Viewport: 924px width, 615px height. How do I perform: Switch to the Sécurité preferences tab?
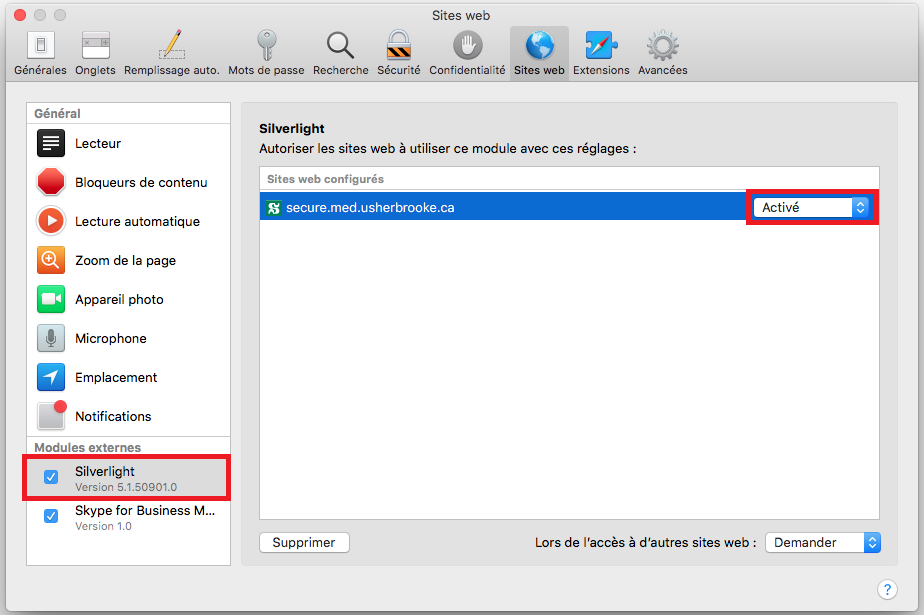coord(399,52)
